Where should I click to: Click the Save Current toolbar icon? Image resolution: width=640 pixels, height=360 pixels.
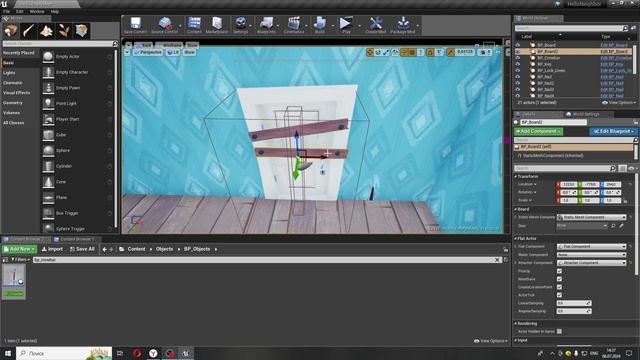tap(135, 25)
